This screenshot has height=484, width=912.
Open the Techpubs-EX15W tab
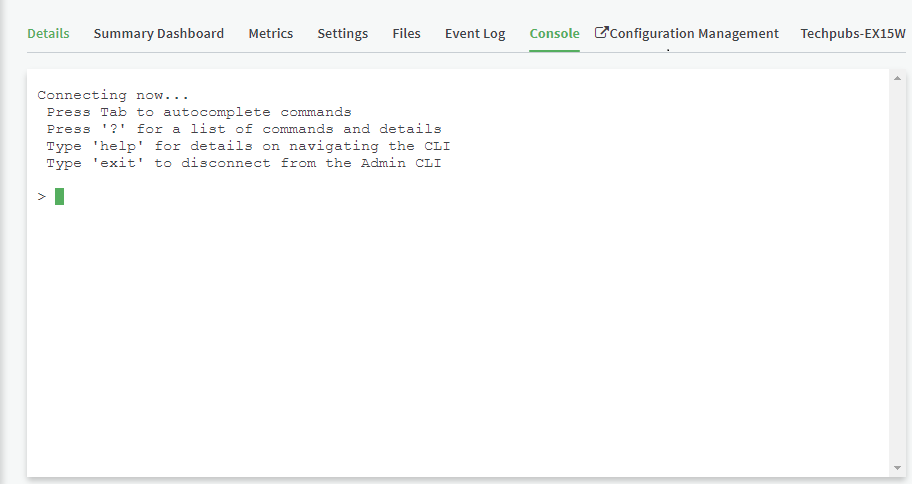coord(852,34)
